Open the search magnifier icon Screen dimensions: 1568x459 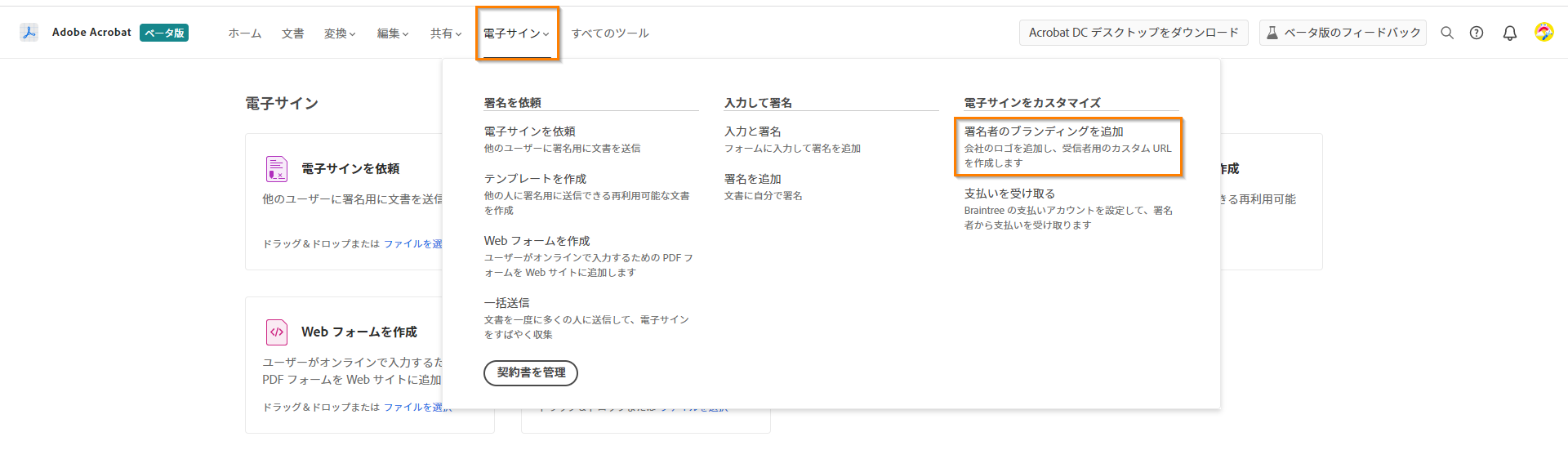[1447, 33]
